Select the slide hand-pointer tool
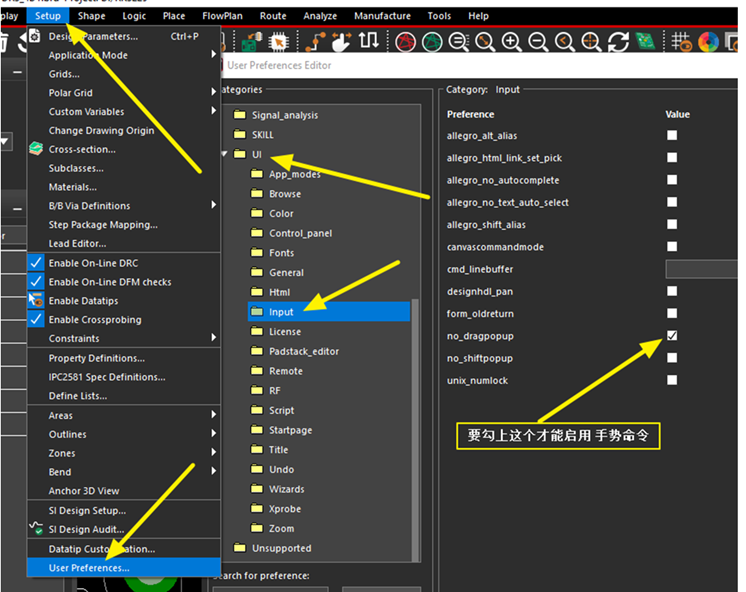The width and height of the screenshot is (746, 592). pos(341,42)
